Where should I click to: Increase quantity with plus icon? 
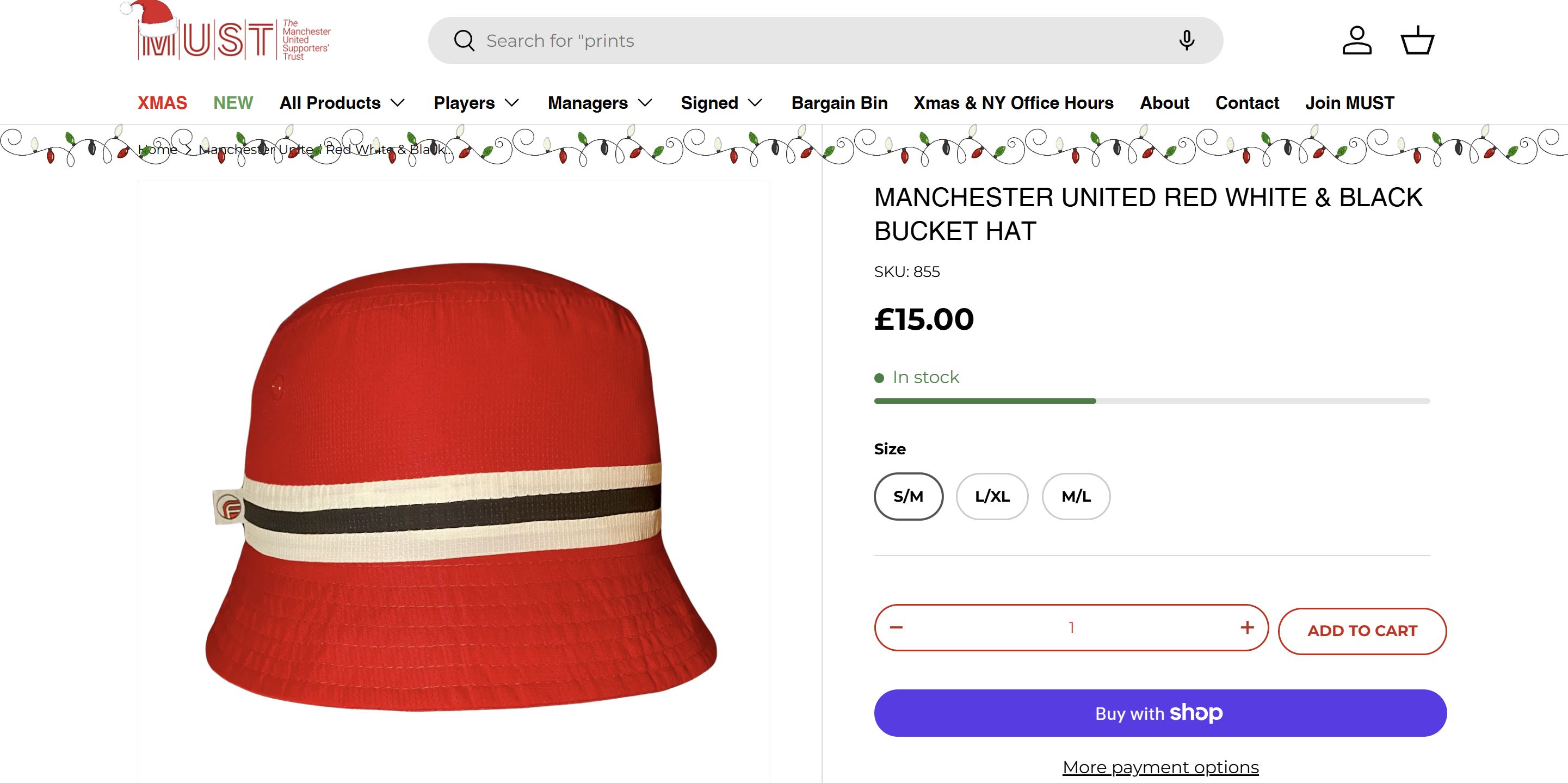[1247, 628]
